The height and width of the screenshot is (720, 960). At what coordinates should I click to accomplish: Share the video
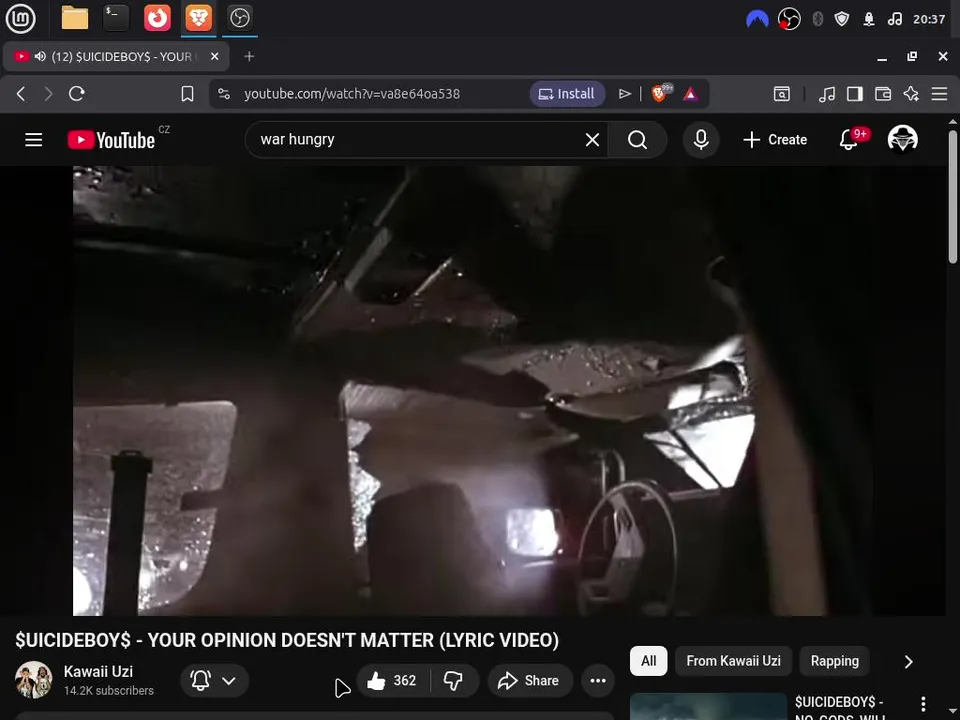pos(530,680)
